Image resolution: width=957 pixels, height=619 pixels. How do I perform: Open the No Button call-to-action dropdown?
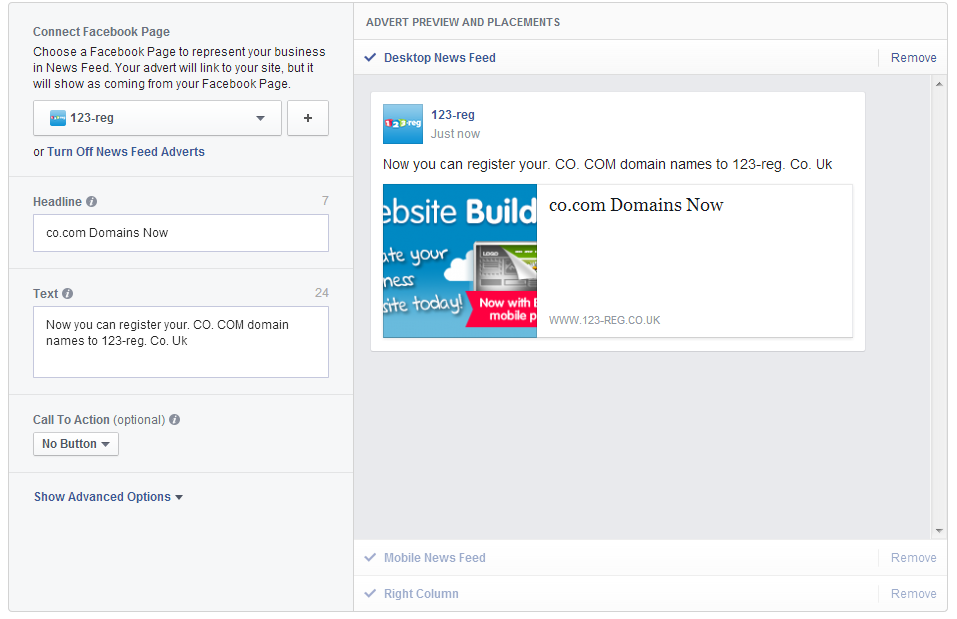76,444
